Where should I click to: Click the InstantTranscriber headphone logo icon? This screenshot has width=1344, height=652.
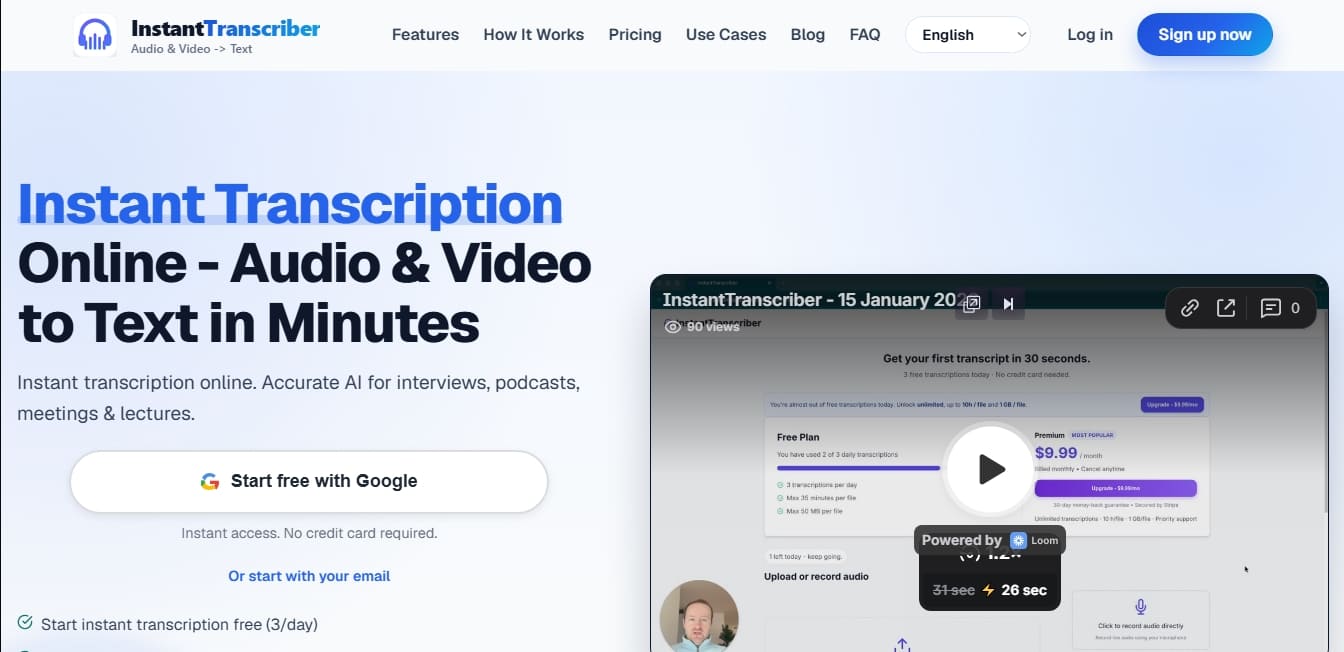[95, 35]
